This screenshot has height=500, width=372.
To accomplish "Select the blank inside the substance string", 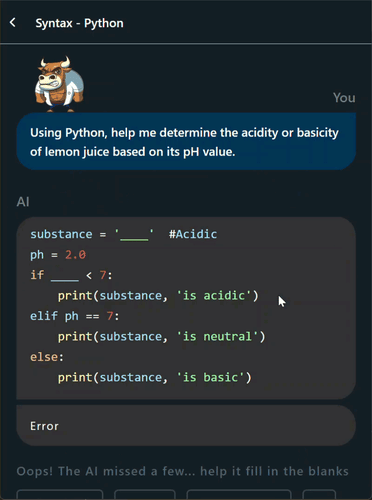I will [134, 235].
